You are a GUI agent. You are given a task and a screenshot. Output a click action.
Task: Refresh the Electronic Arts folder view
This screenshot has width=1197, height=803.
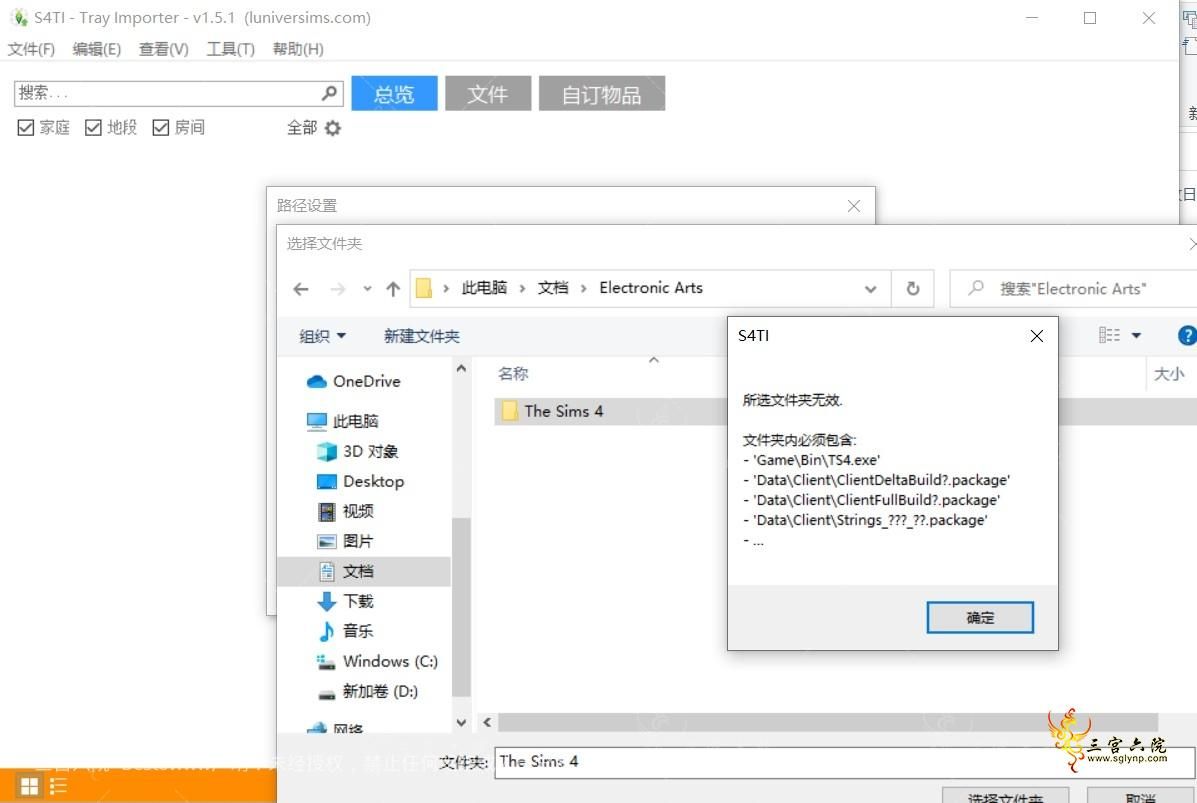[x=912, y=289]
